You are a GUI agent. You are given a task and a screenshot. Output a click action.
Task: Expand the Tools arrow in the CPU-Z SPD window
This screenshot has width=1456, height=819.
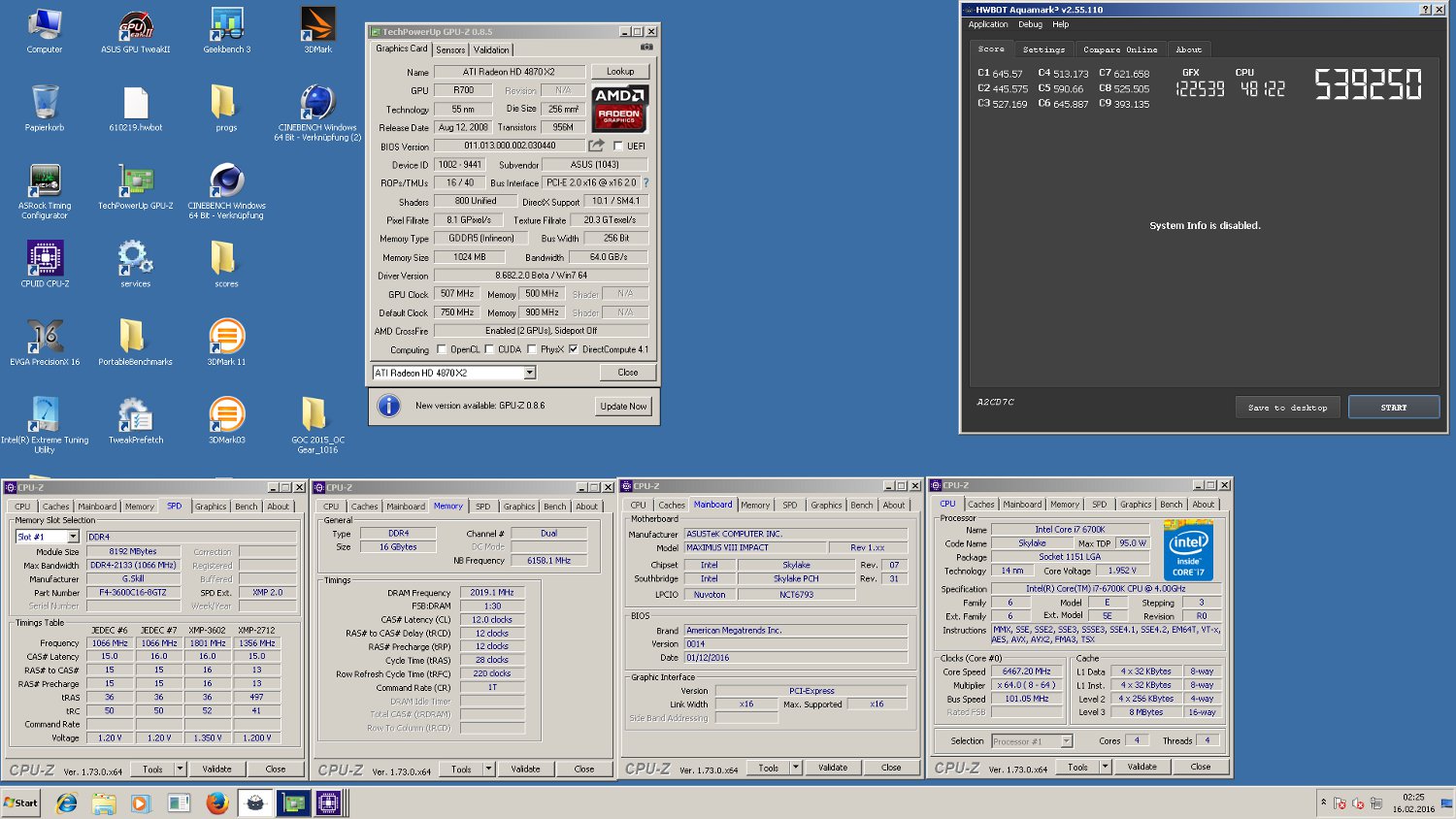180,769
